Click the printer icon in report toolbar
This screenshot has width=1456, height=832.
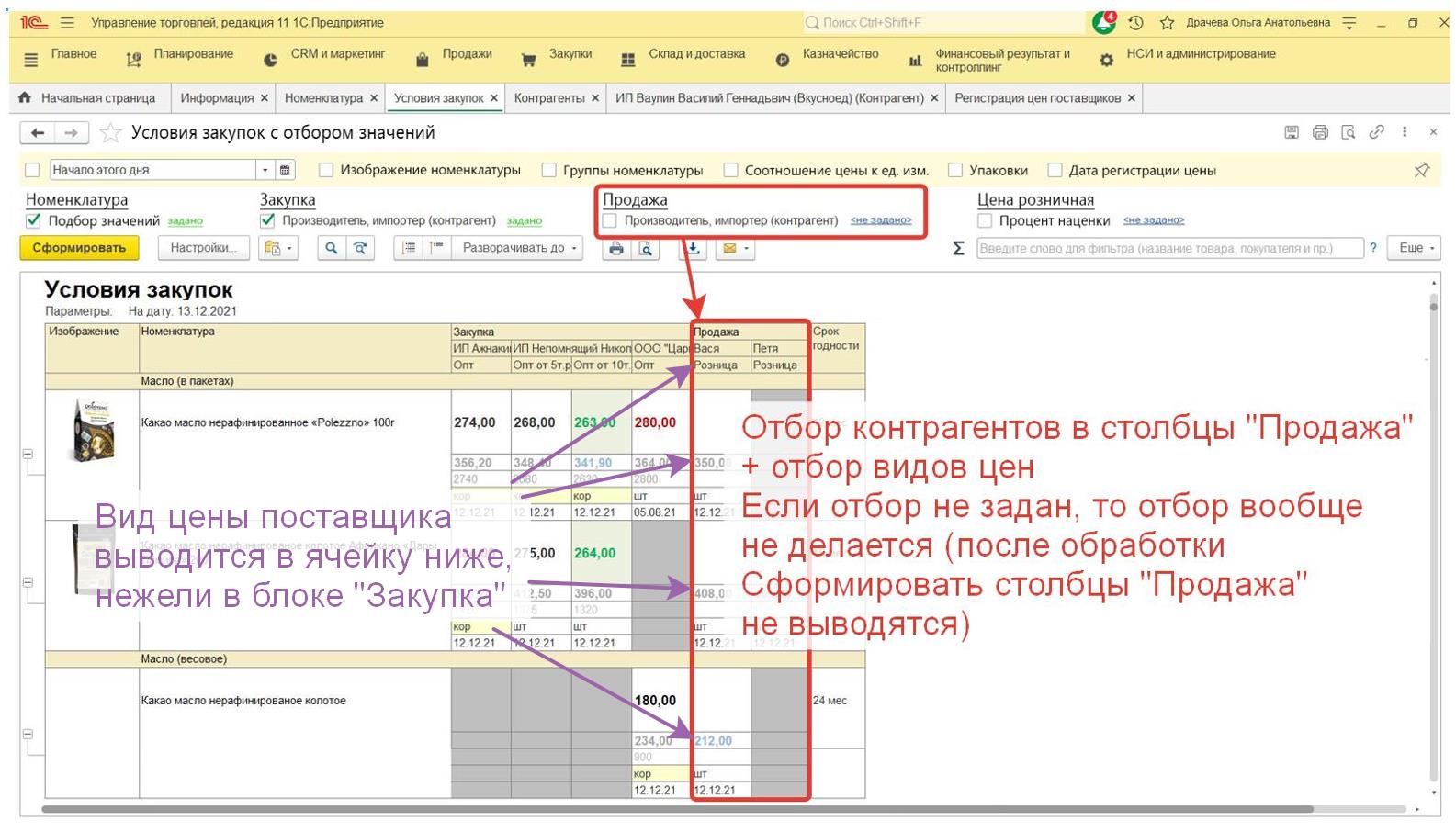point(616,248)
